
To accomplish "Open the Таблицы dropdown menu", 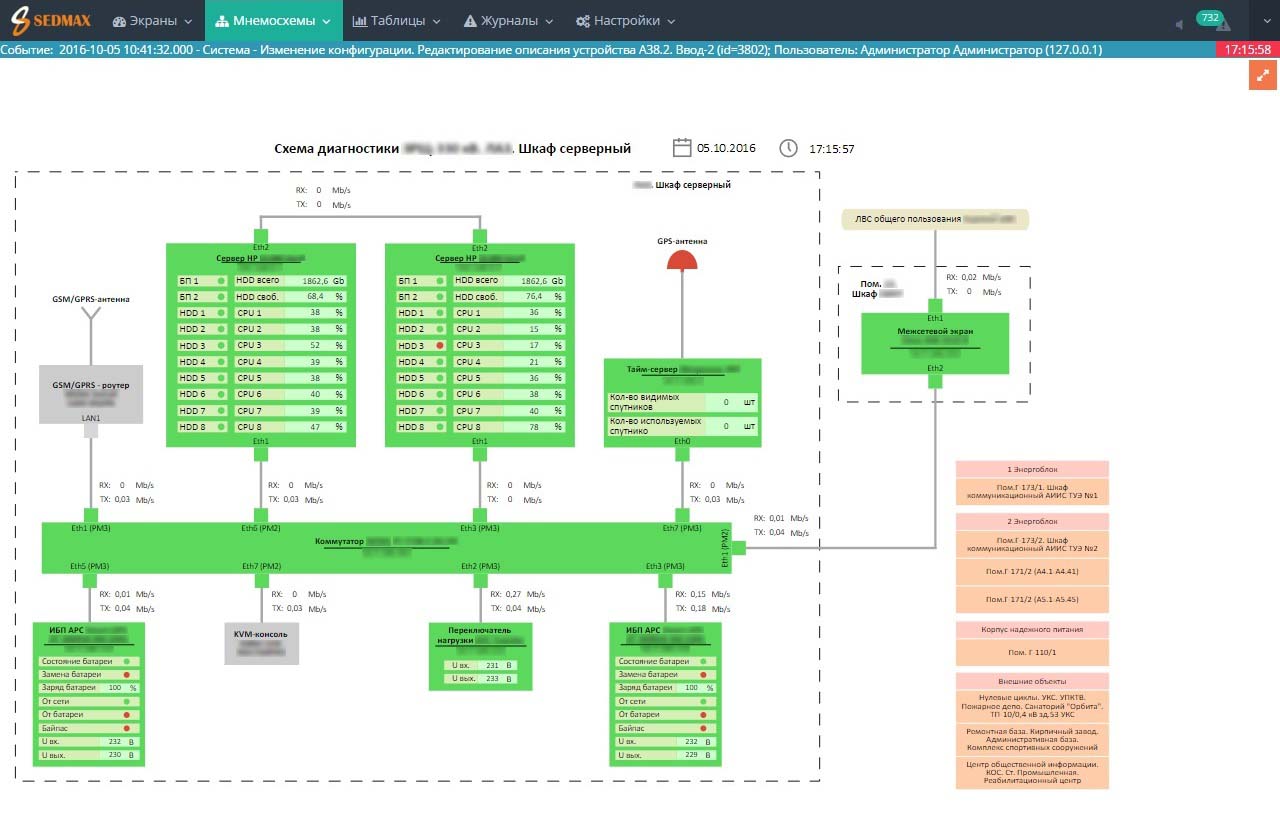I will (x=397, y=21).
